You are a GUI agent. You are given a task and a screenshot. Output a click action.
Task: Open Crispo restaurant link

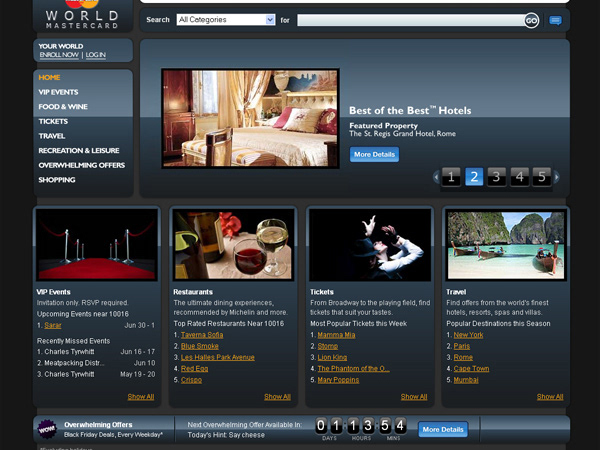point(191,380)
